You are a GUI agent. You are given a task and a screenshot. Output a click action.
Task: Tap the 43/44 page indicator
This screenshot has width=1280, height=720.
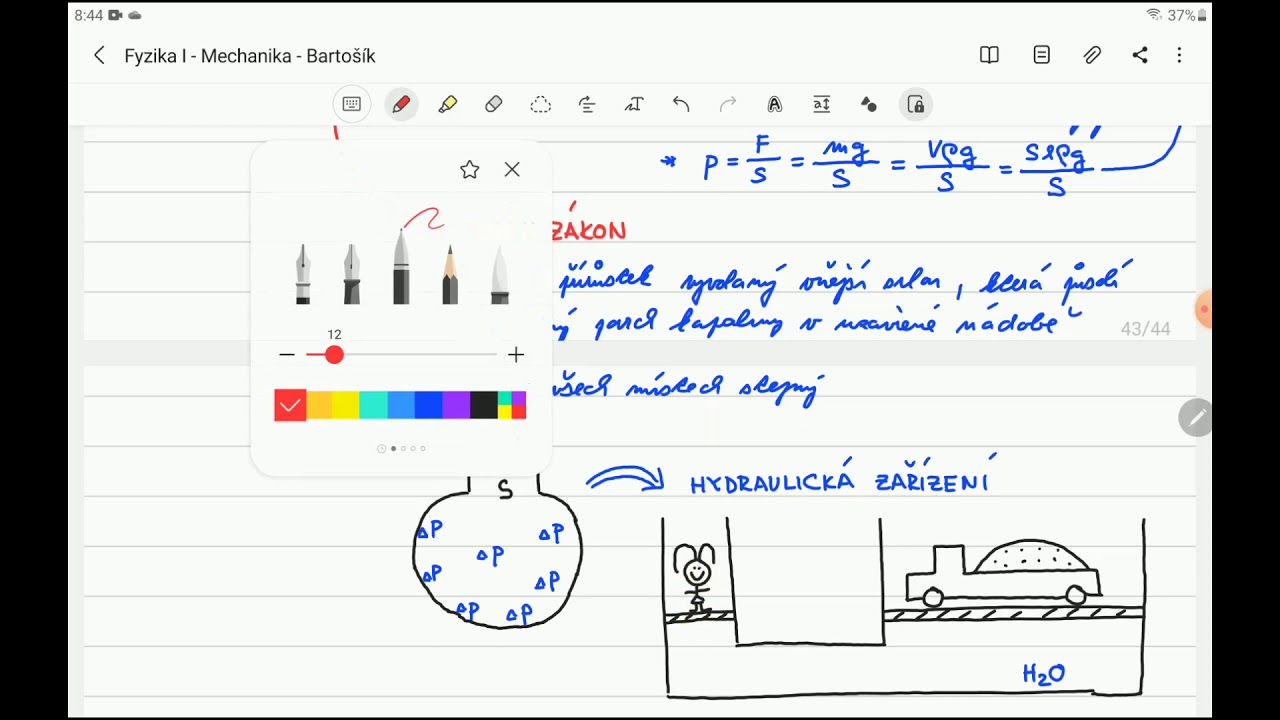[1146, 329]
